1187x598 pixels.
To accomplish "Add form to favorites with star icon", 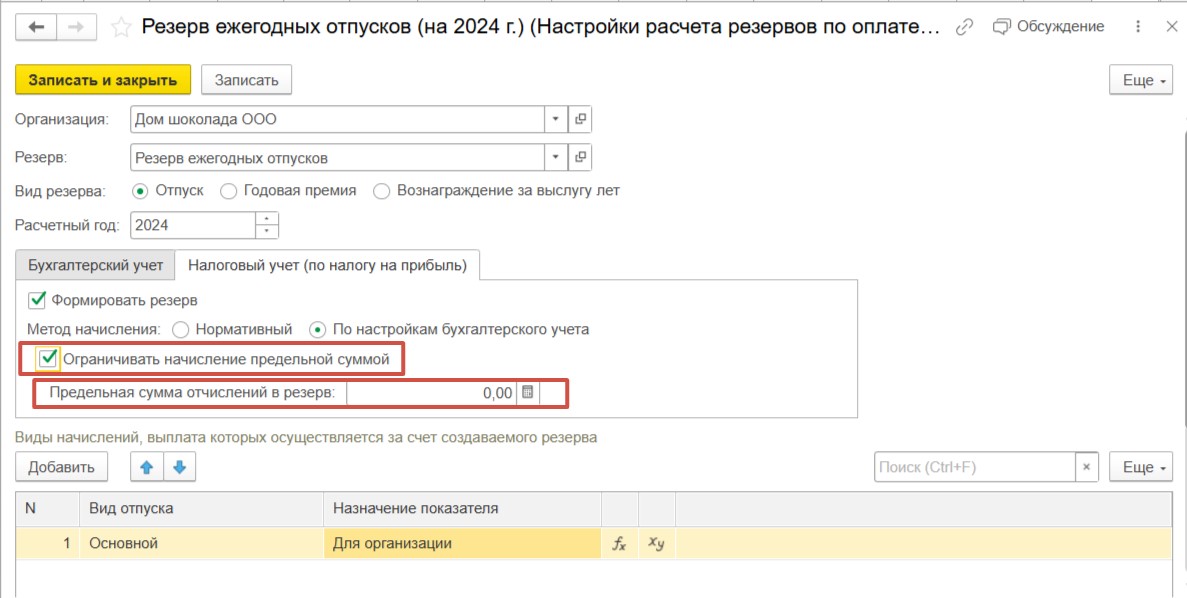I will pos(121,28).
